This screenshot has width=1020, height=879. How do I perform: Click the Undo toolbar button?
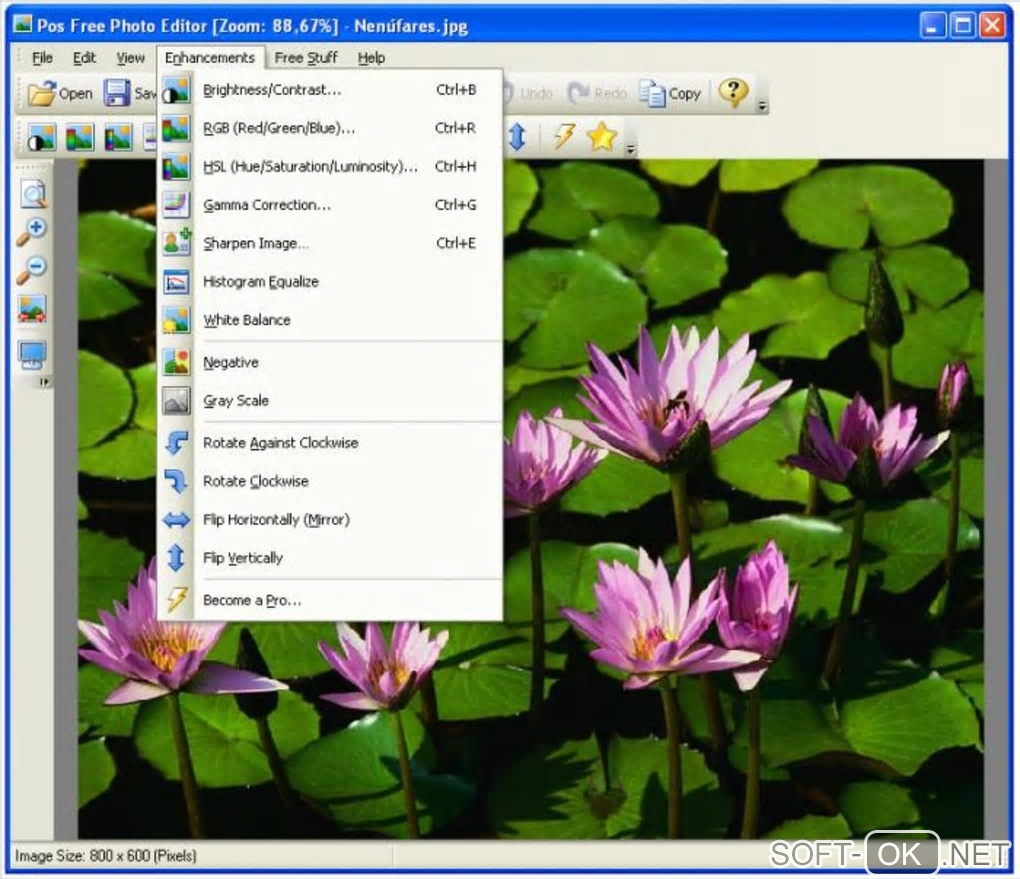[x=528, y=94]
